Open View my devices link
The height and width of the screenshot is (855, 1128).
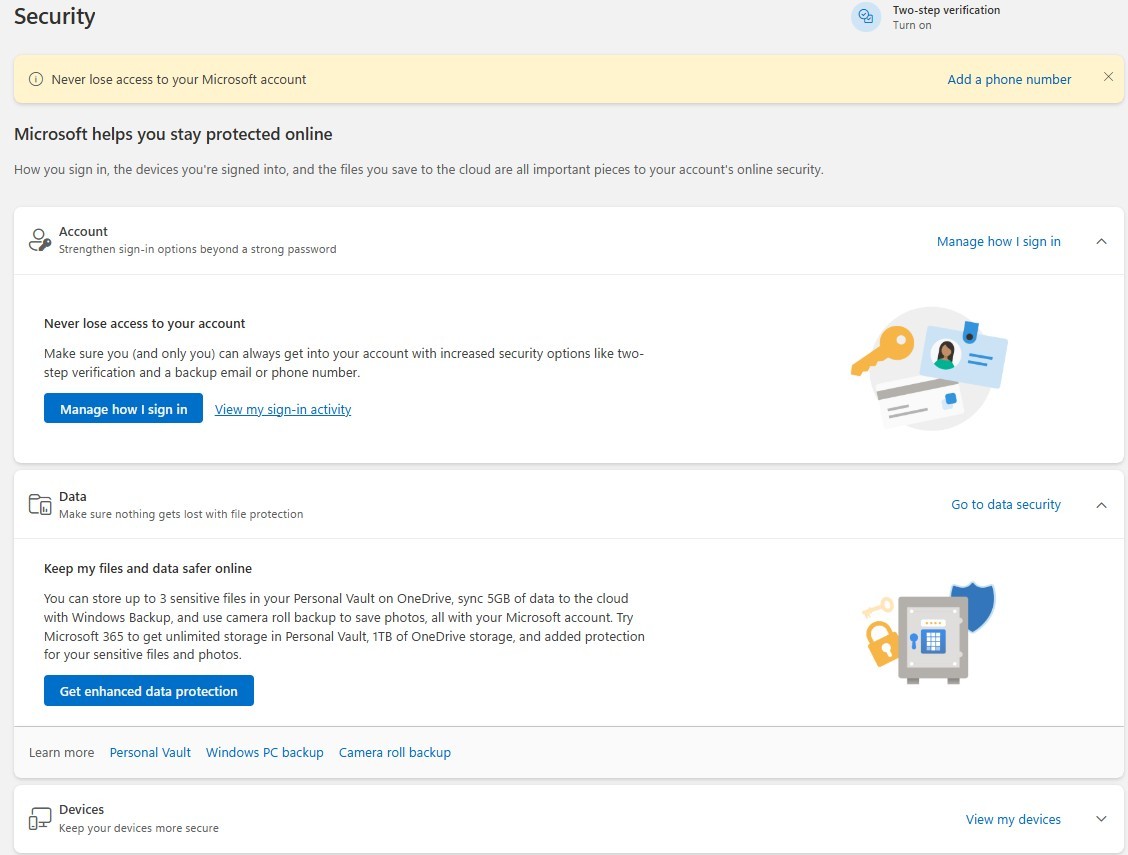tap(1013, 819)
